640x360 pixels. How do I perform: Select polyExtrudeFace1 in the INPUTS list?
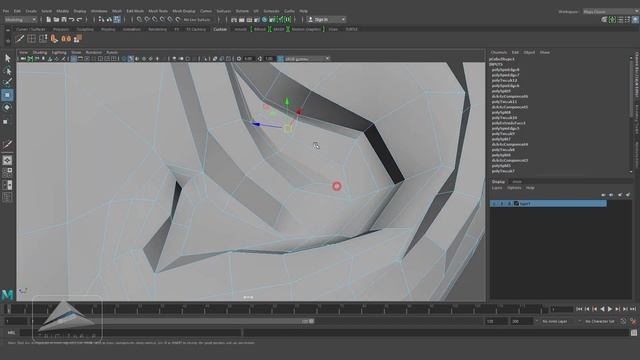pos(508,123)
